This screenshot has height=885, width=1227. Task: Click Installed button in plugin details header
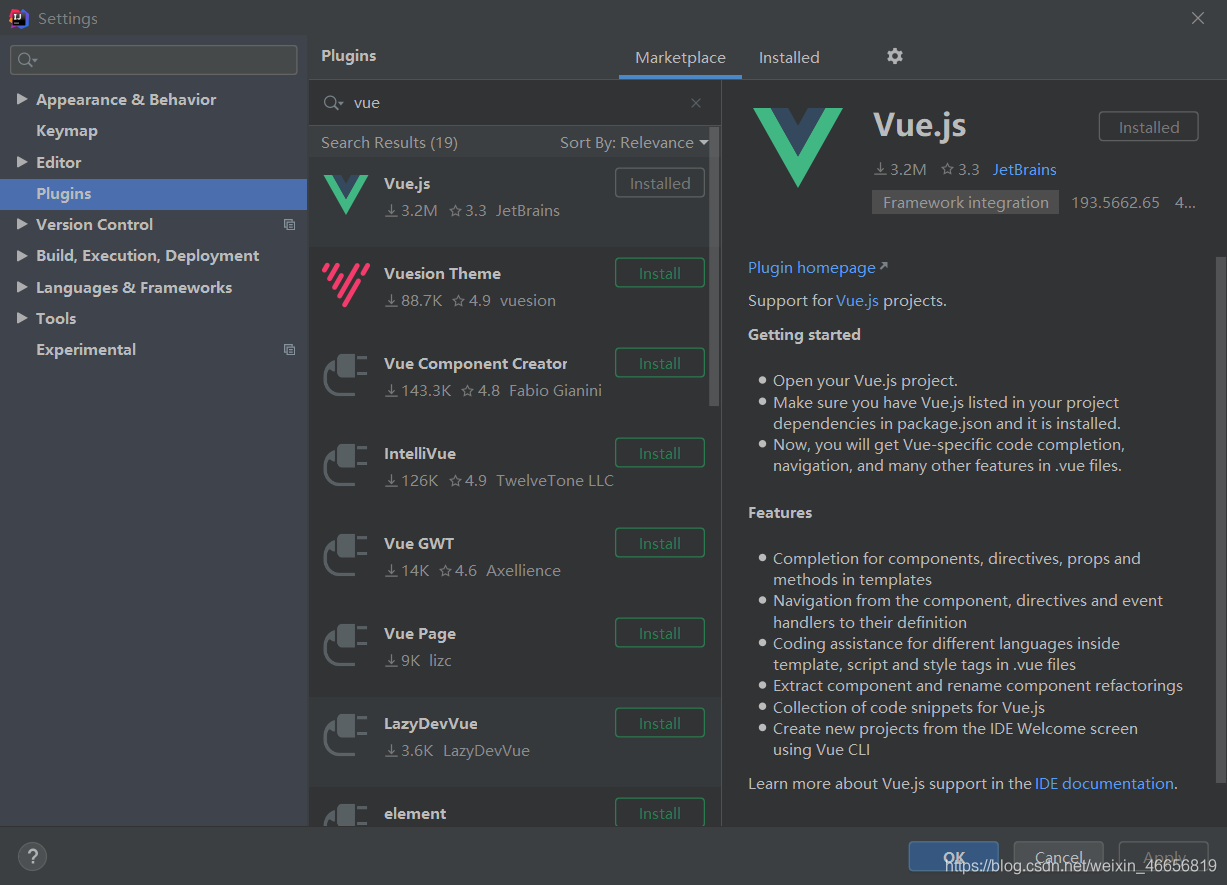pos(1149,127)
